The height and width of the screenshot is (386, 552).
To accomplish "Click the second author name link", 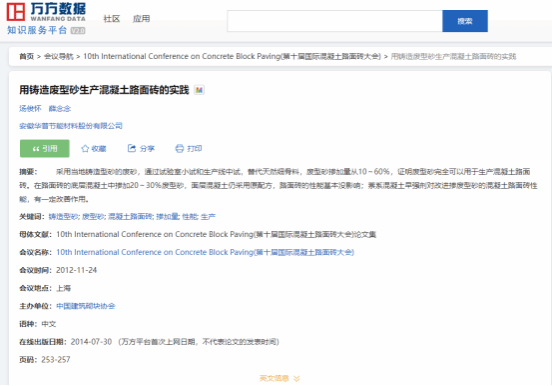I will point(59,108).
